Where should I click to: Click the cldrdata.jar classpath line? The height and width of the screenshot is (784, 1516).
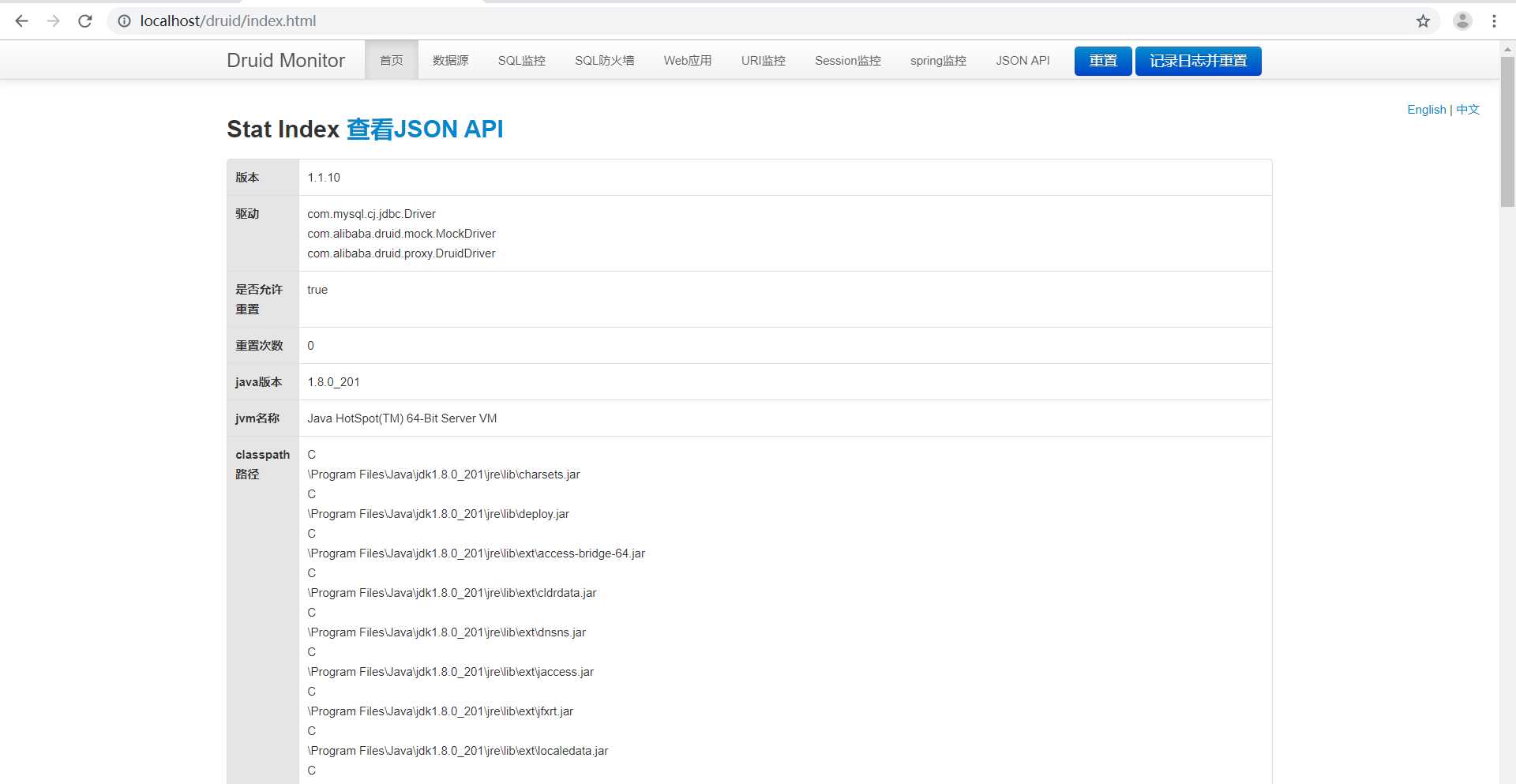point(452,593)
